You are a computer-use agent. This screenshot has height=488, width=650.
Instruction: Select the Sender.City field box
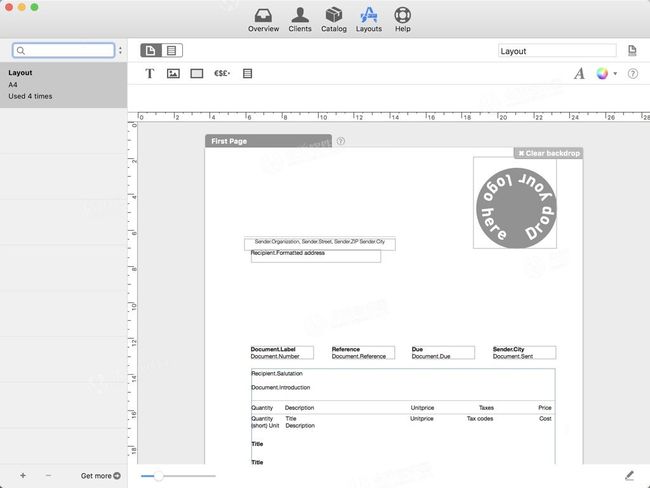(524, 353)
